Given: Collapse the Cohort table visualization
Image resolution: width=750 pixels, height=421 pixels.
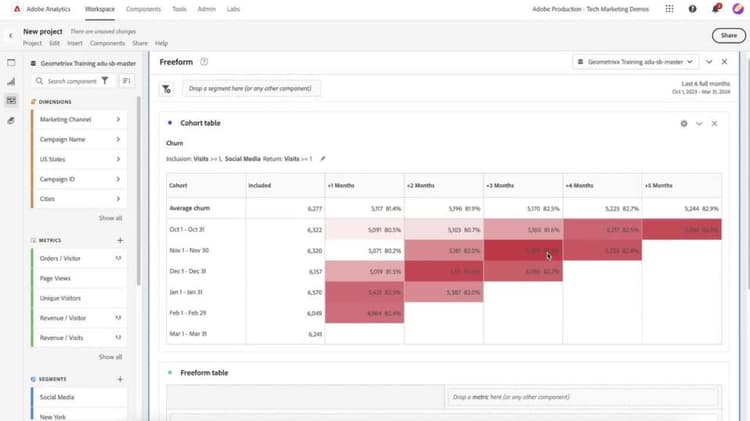Looking at the screenshot, I should click(699, 123).
